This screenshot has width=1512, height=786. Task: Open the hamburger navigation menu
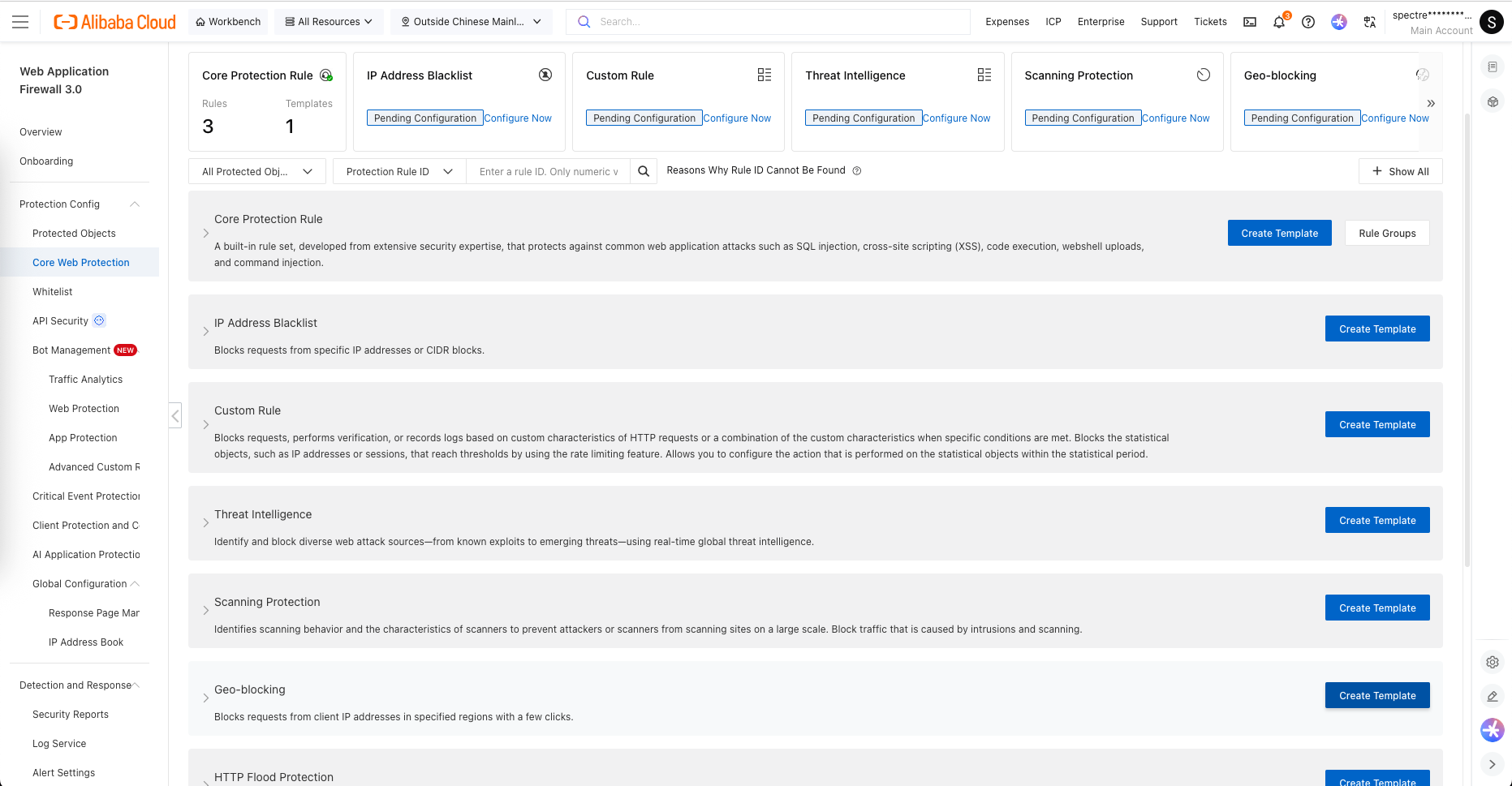click(x=20, y=22)
